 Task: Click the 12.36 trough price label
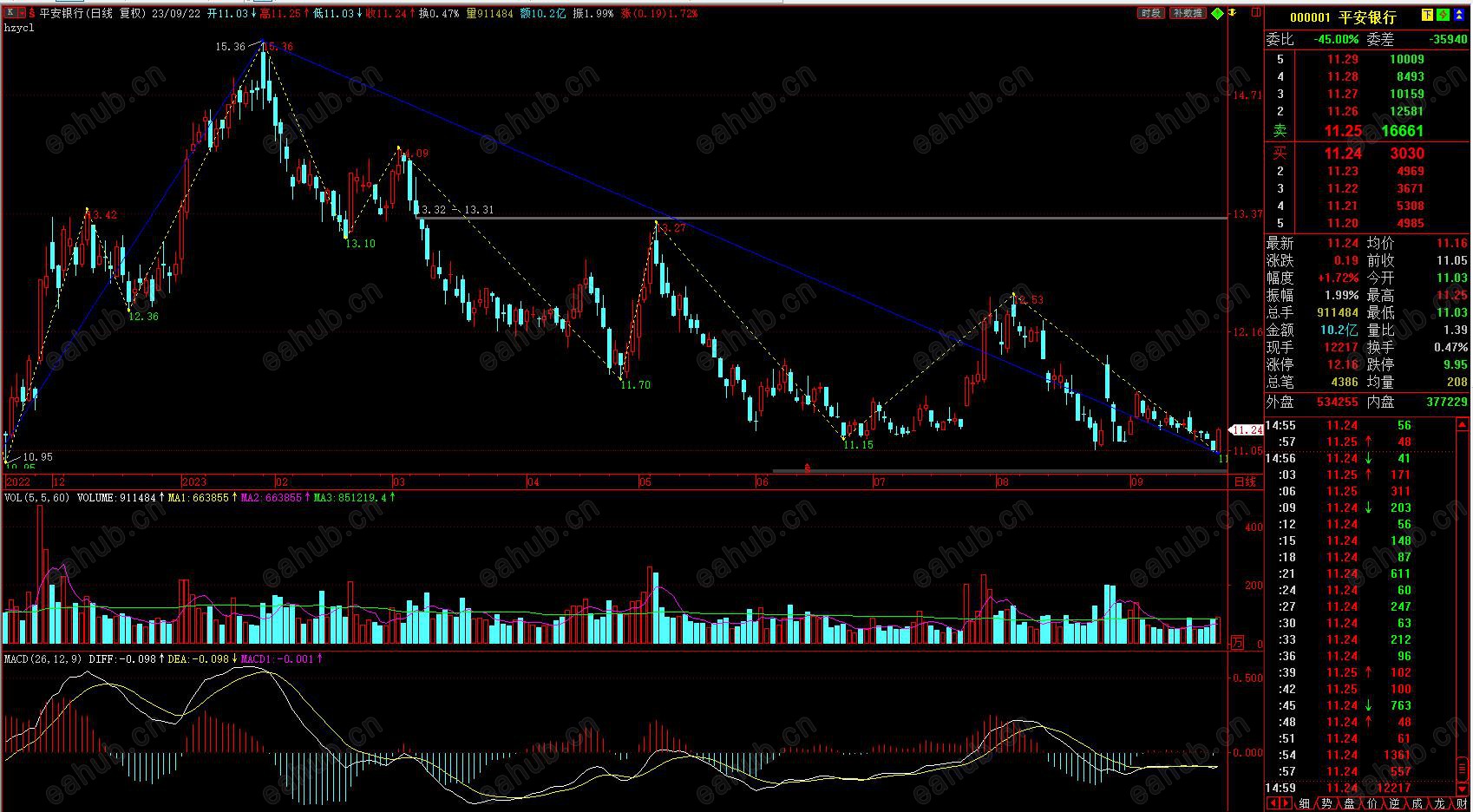click(143, 317)
